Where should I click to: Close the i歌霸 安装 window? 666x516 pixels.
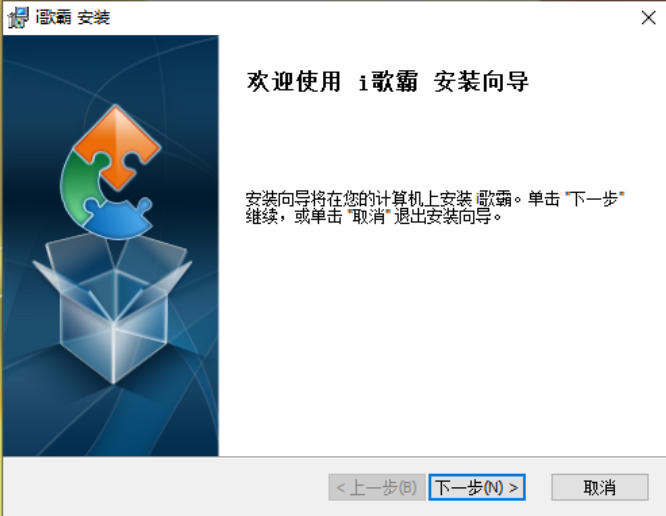[x=648, y=18]
